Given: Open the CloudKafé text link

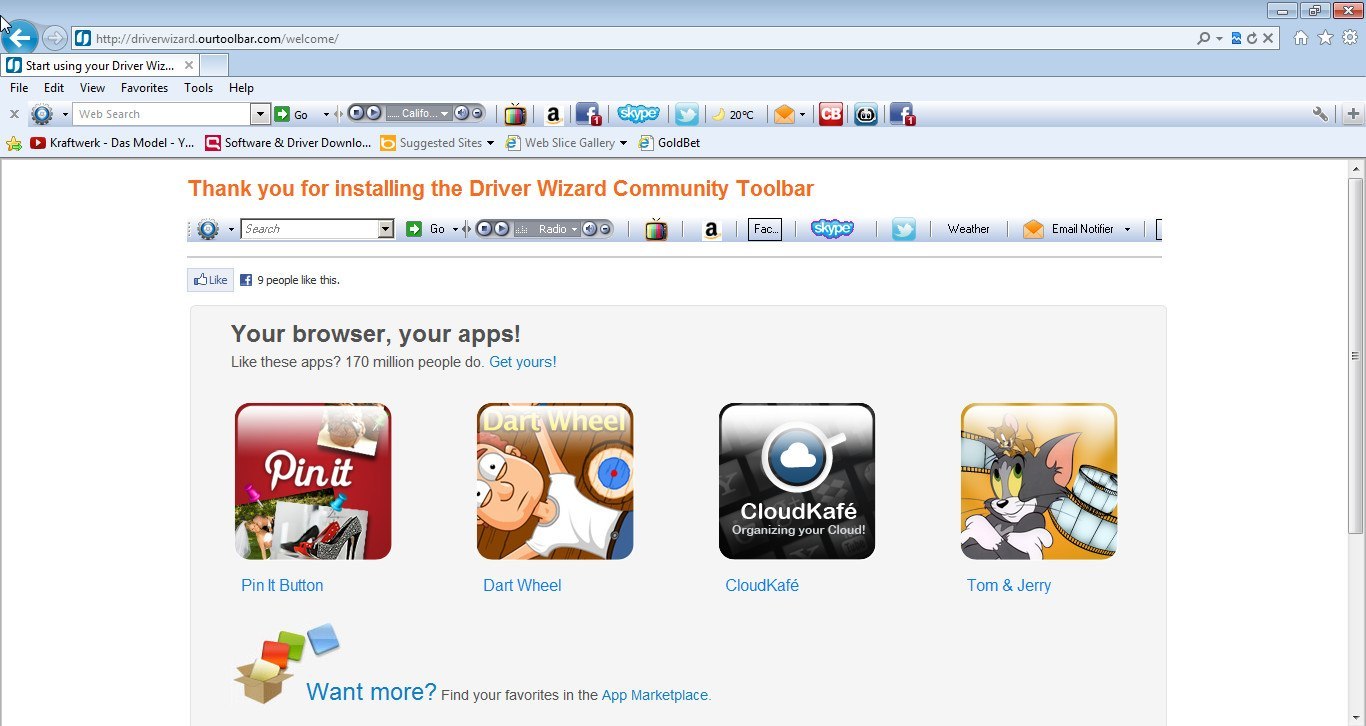Looking at the screenshot, I should pyautogui.click(x=762, y=585).
